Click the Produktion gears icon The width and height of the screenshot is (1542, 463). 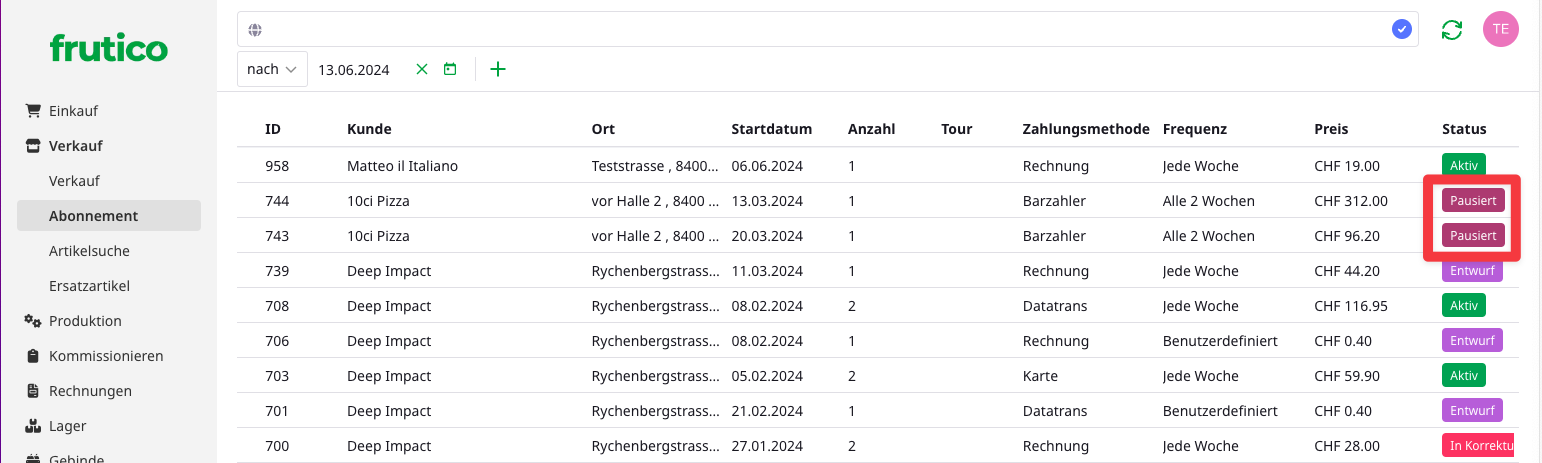coord(32,321)
